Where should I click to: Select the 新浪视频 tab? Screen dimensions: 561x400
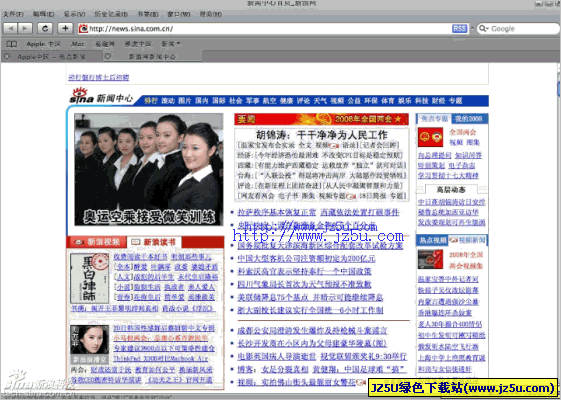click(x=97, y=242)
